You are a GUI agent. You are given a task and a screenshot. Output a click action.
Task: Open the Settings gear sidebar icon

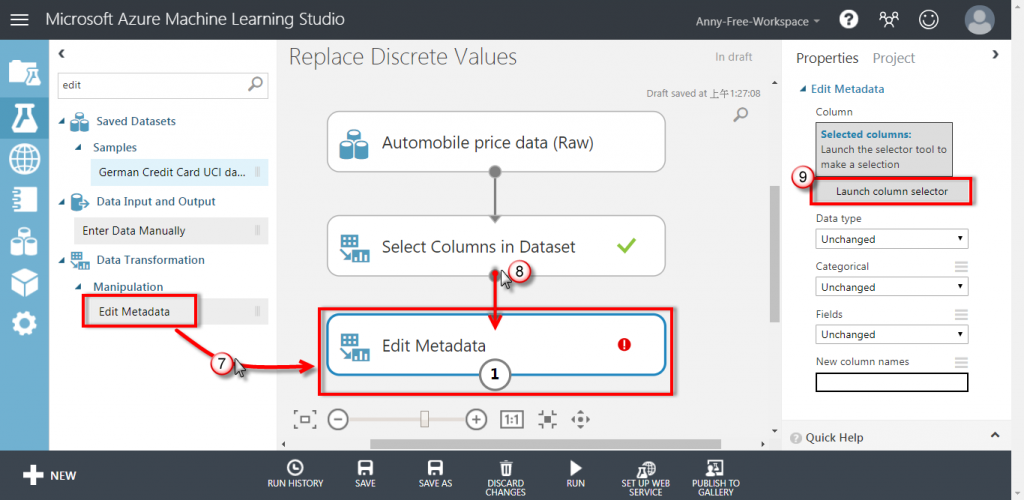[24, 323]
